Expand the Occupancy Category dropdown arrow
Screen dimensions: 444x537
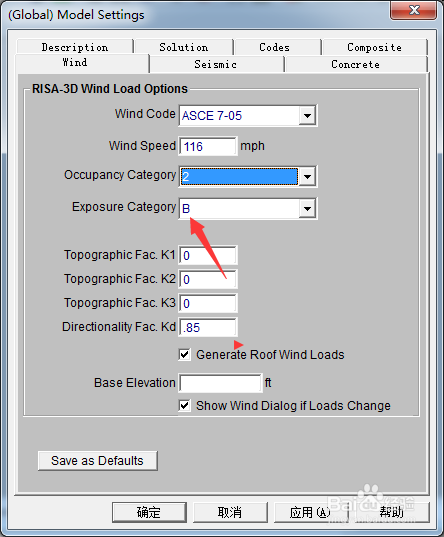pyautogui.click(x=307, y=177)
